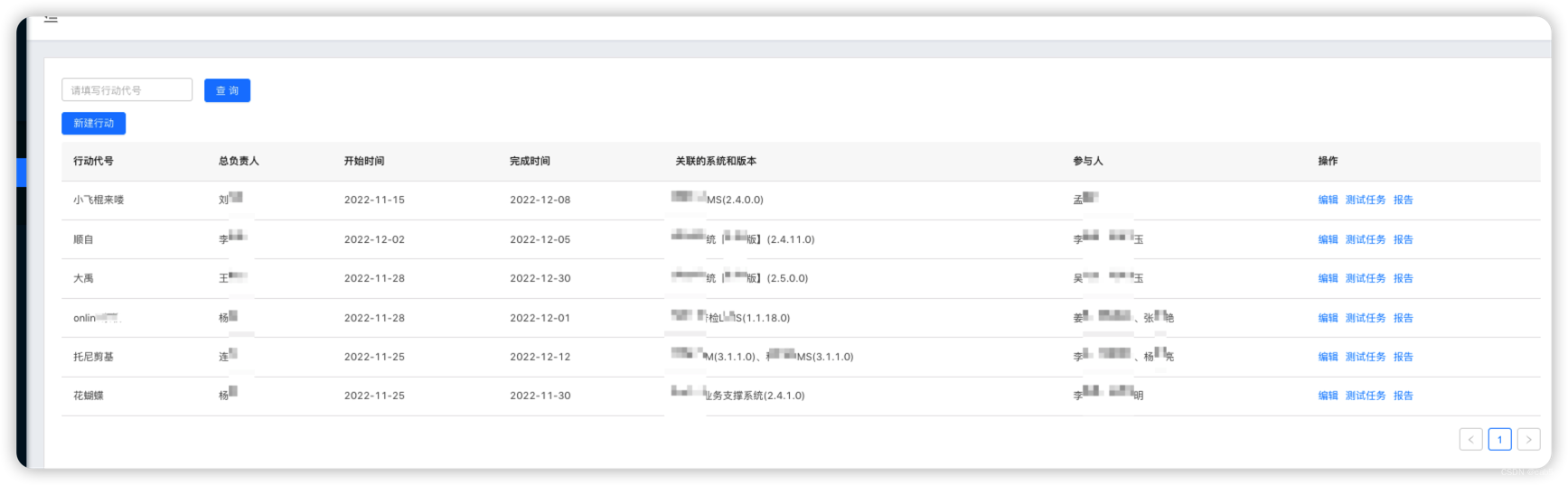Open 测试任务 in the 托尼剪基 row
This screenshot has width=1568, height=485.
pyautogui.click(x=1365, y=357)
